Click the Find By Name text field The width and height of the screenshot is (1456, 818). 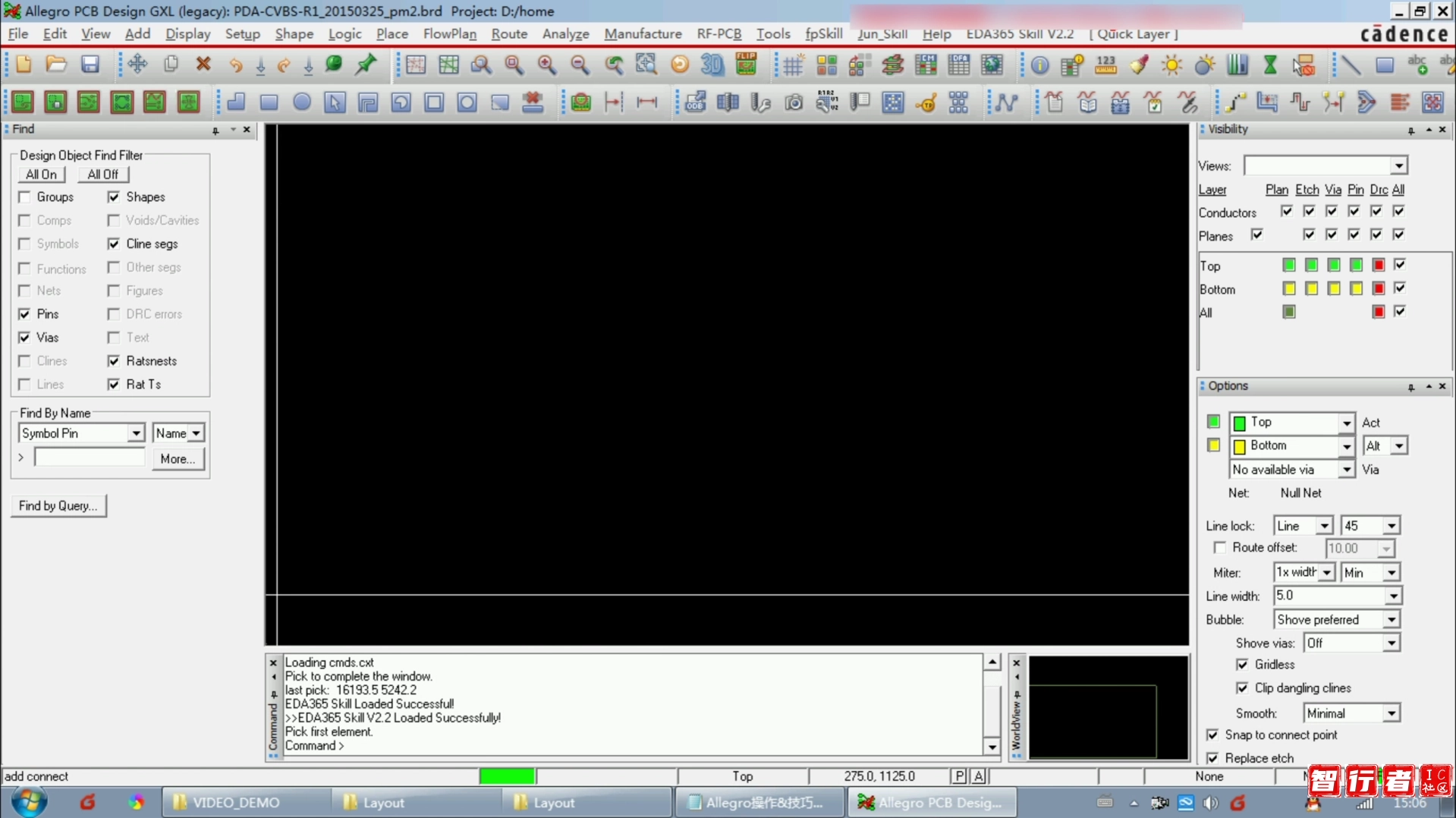pyautogui.click(x=90, y=458)
